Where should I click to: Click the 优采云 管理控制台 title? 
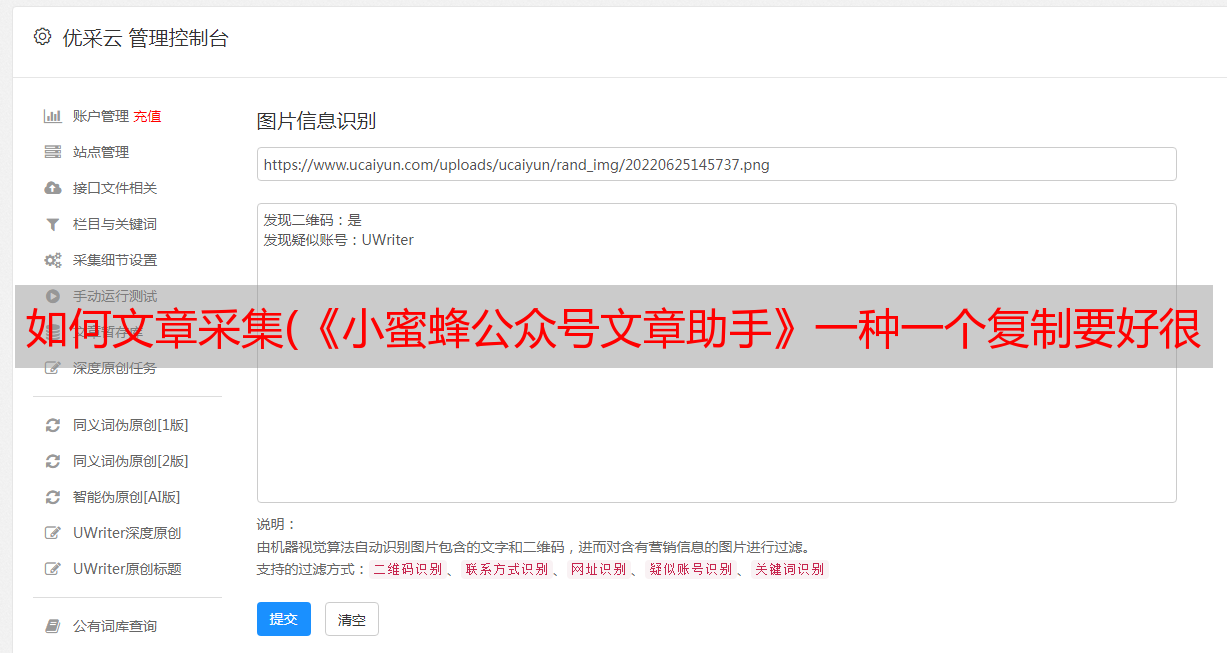(145, 38)
